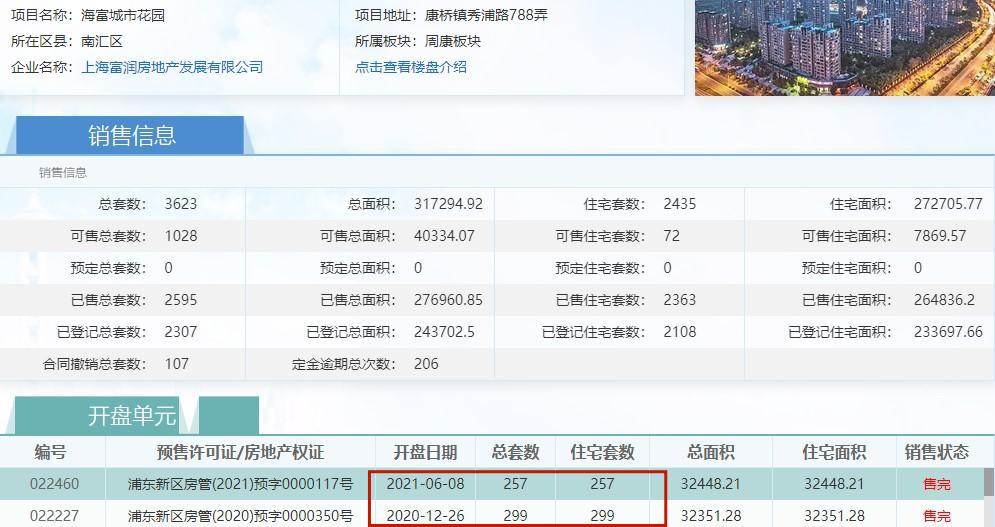This screenshot has height=527, width=995.
Task: Click the 编号 column header
Action: (x=50, y=452)
